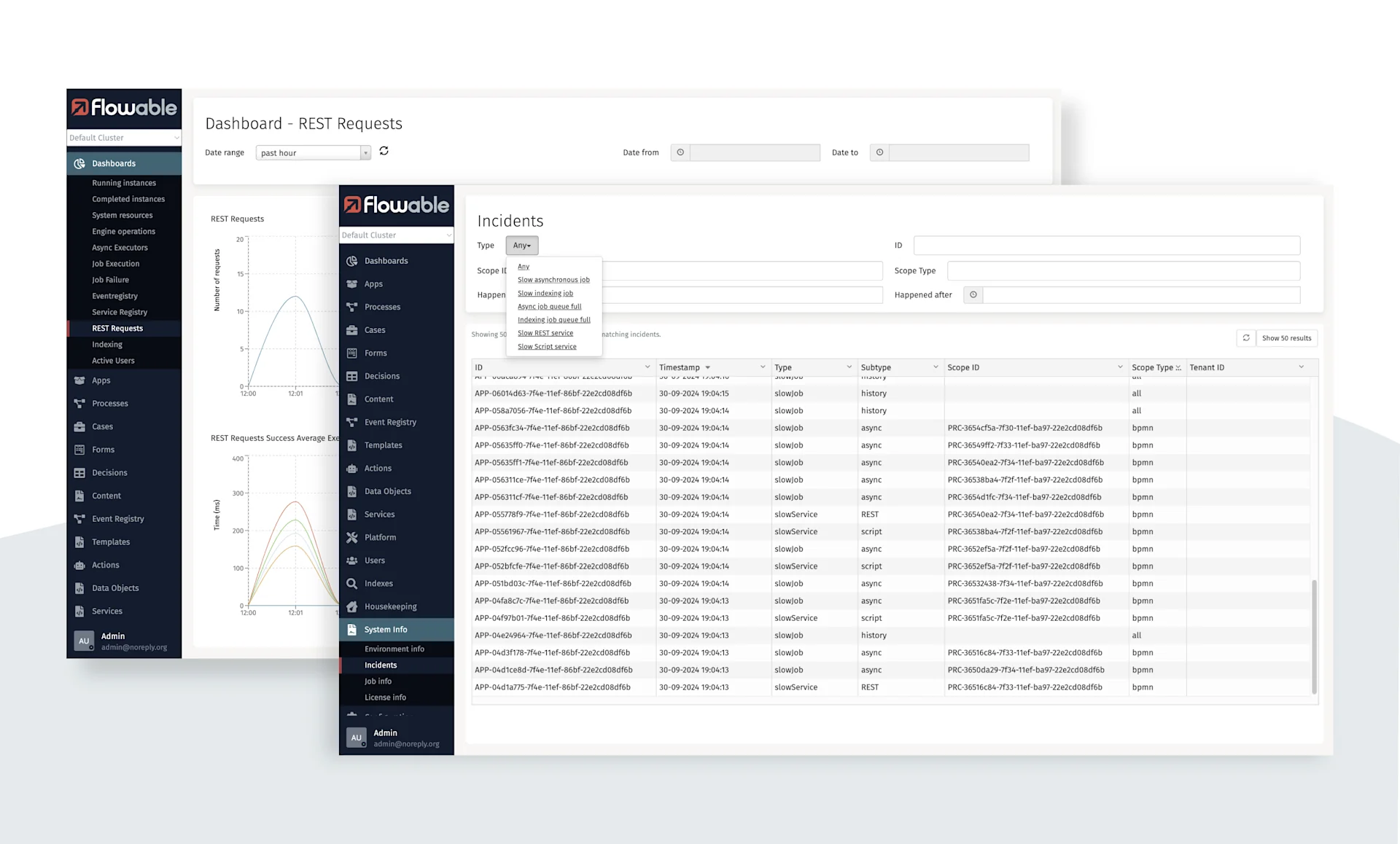Click the Admin user profile in Incidents sidebar
Image resolution: width=1400 pixels, height=844 pixels.
[397, 738]
